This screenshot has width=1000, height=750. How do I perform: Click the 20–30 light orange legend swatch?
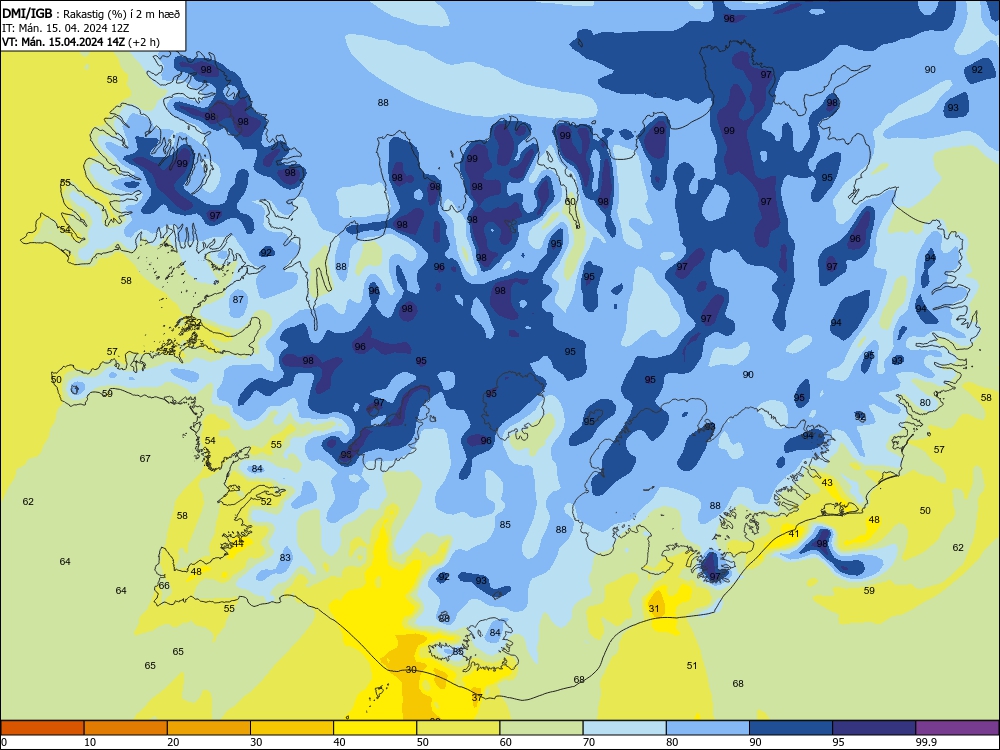209,728
